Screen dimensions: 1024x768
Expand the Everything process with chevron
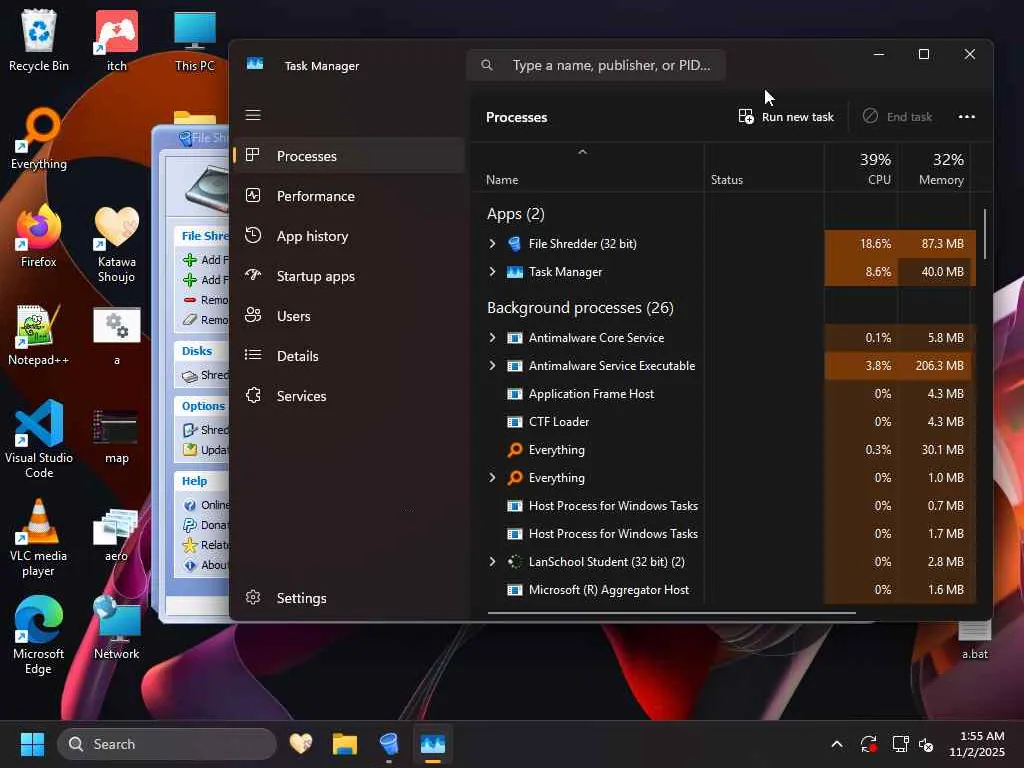tap(492, 477)
